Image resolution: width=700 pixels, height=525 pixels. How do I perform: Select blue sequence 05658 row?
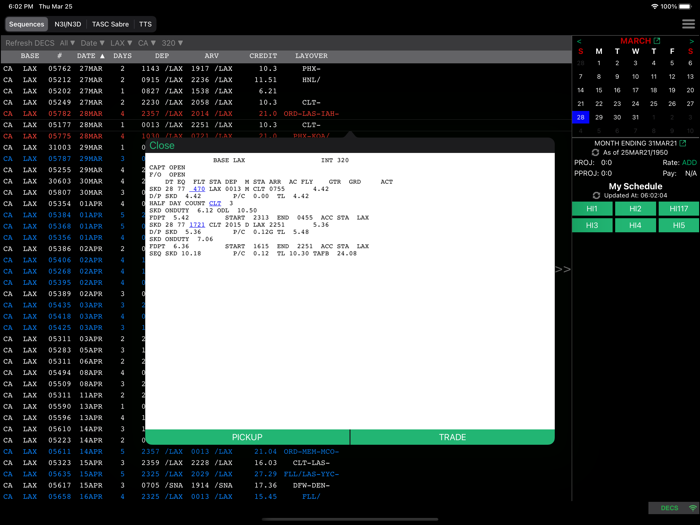point(286,496)
